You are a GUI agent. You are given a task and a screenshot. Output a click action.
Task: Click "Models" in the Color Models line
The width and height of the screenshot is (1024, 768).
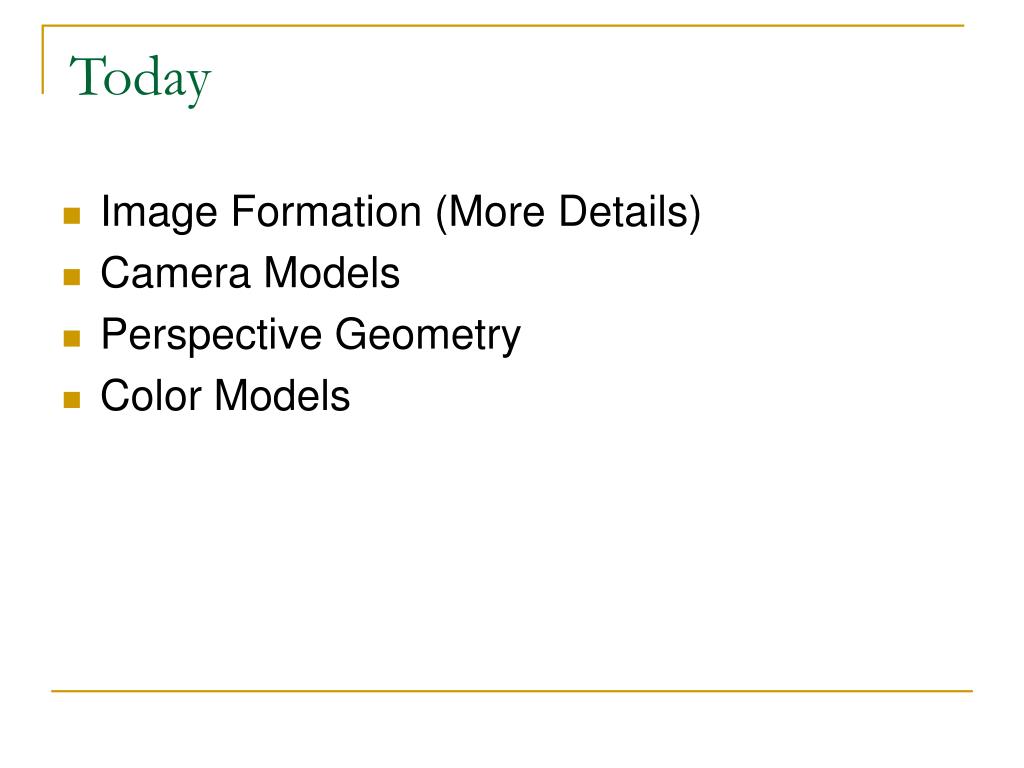tap(282, 395)
